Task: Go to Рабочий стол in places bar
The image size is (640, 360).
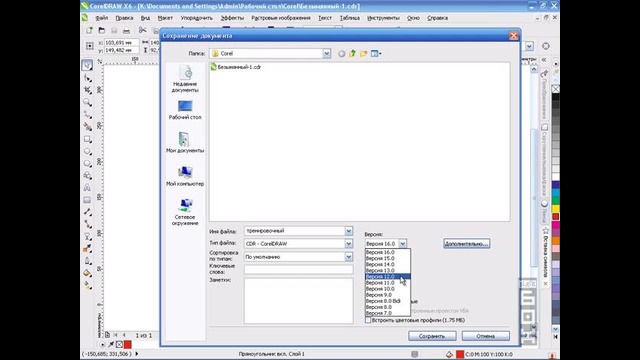Action: (x=185, y=110)
